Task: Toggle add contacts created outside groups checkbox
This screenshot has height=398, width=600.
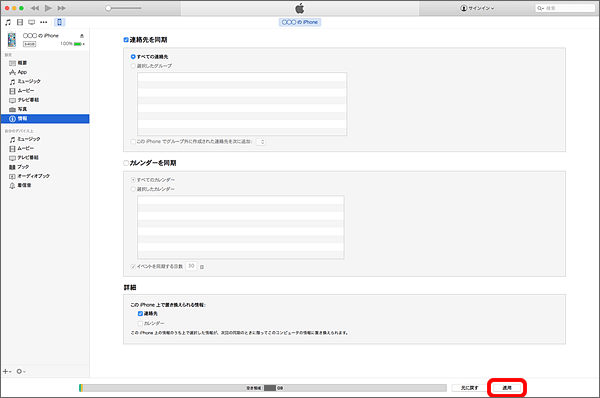Action: (133, 142)
